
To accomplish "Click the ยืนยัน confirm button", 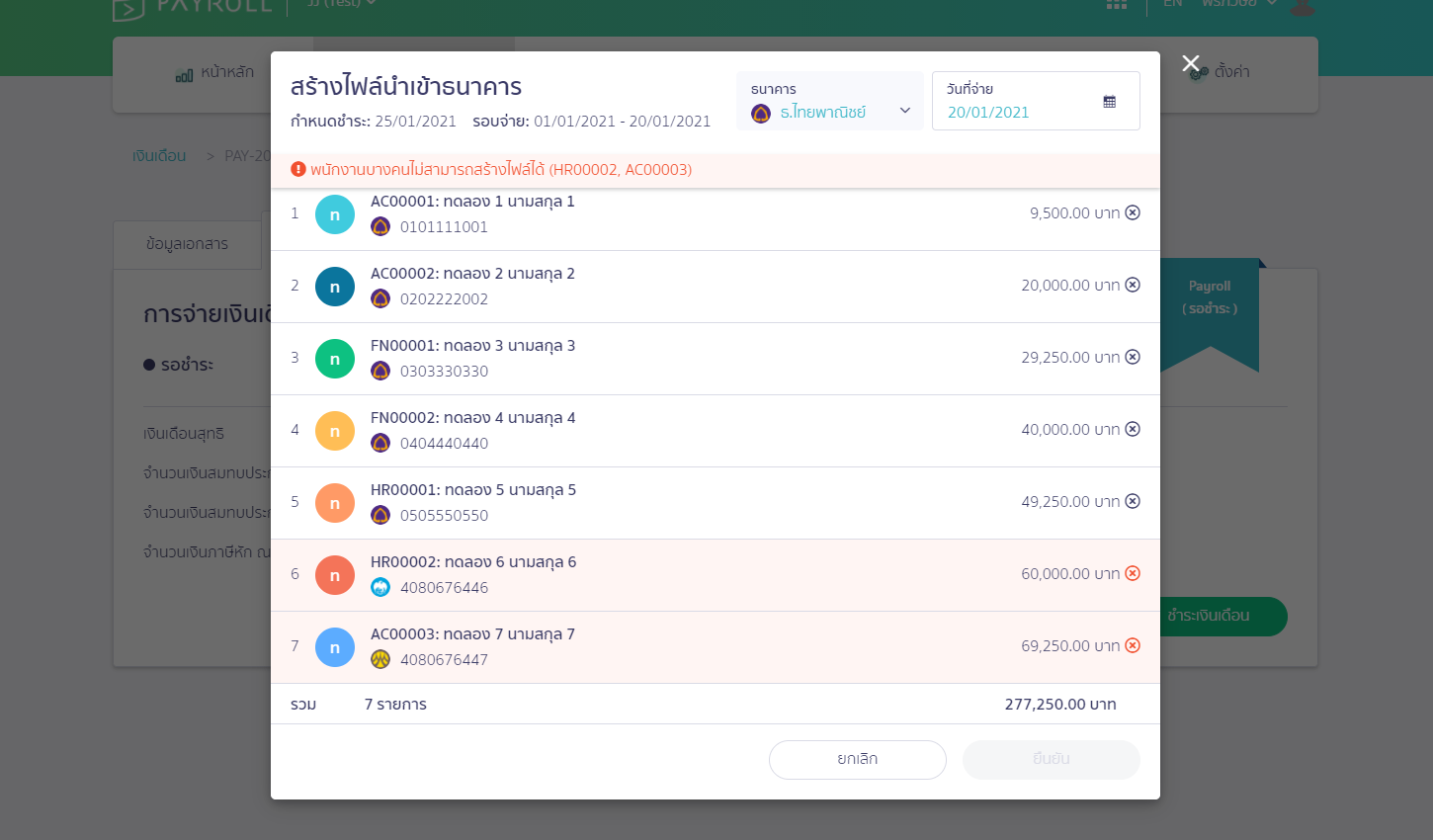I will (1051, 759).
